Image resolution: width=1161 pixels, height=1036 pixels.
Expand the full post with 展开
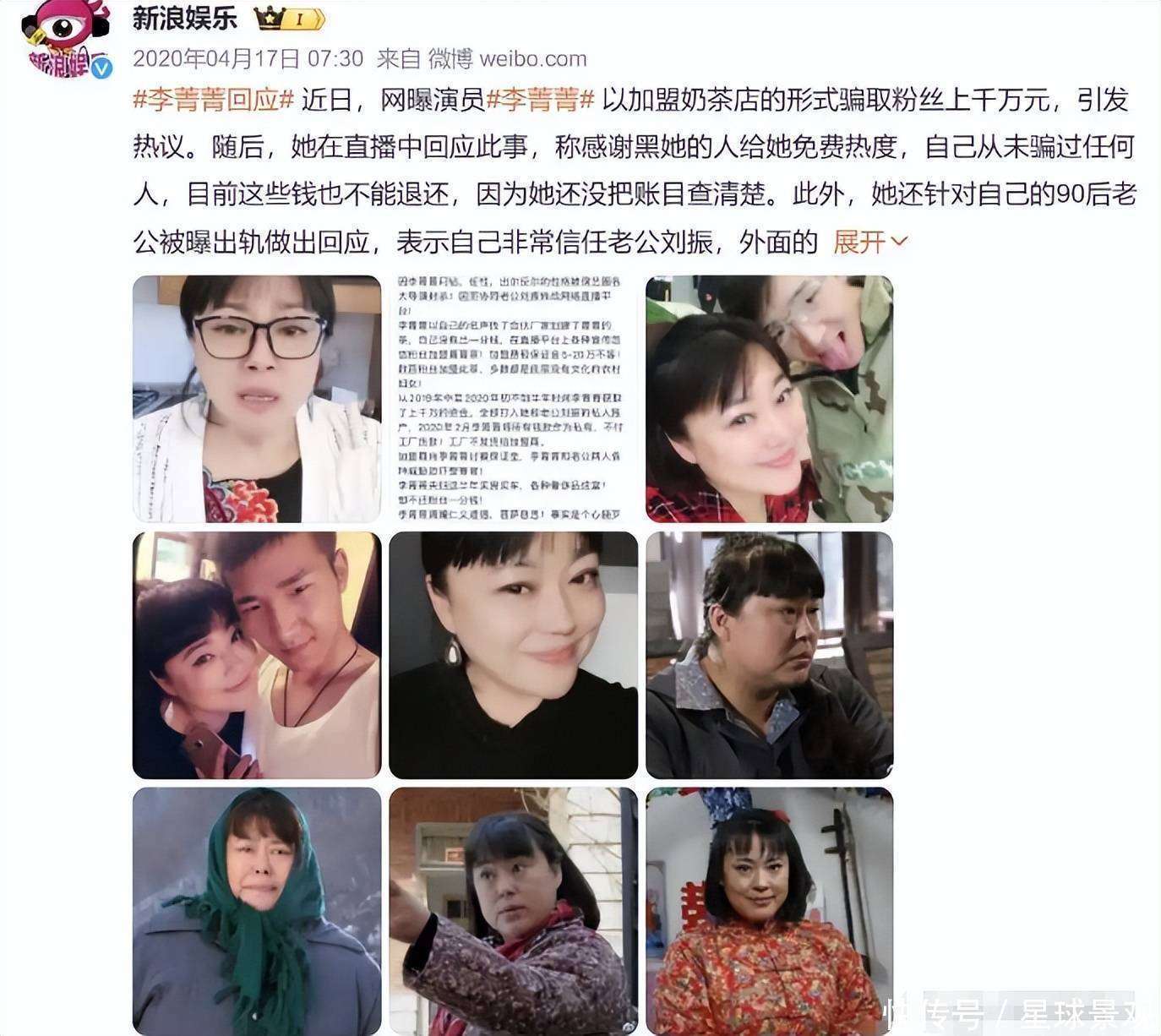[x=859, y=243]
